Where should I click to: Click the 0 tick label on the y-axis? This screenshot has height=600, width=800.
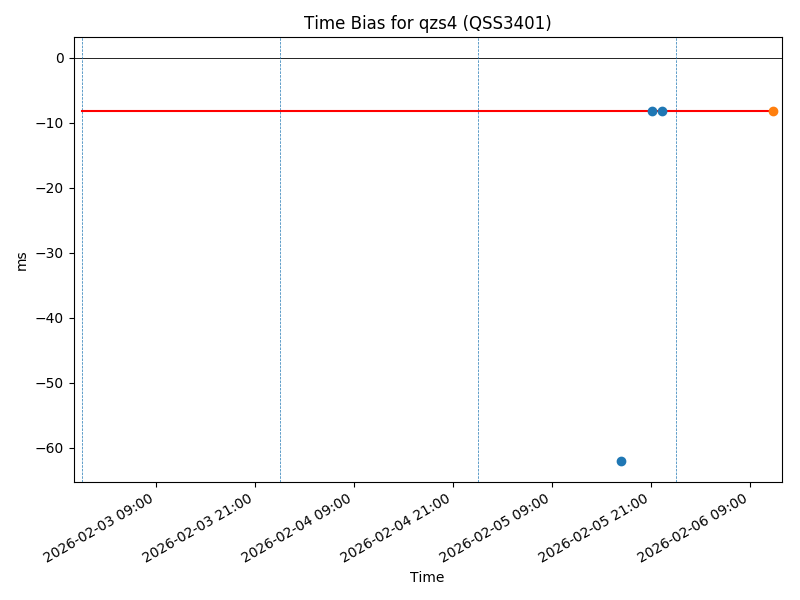[60, 58]
